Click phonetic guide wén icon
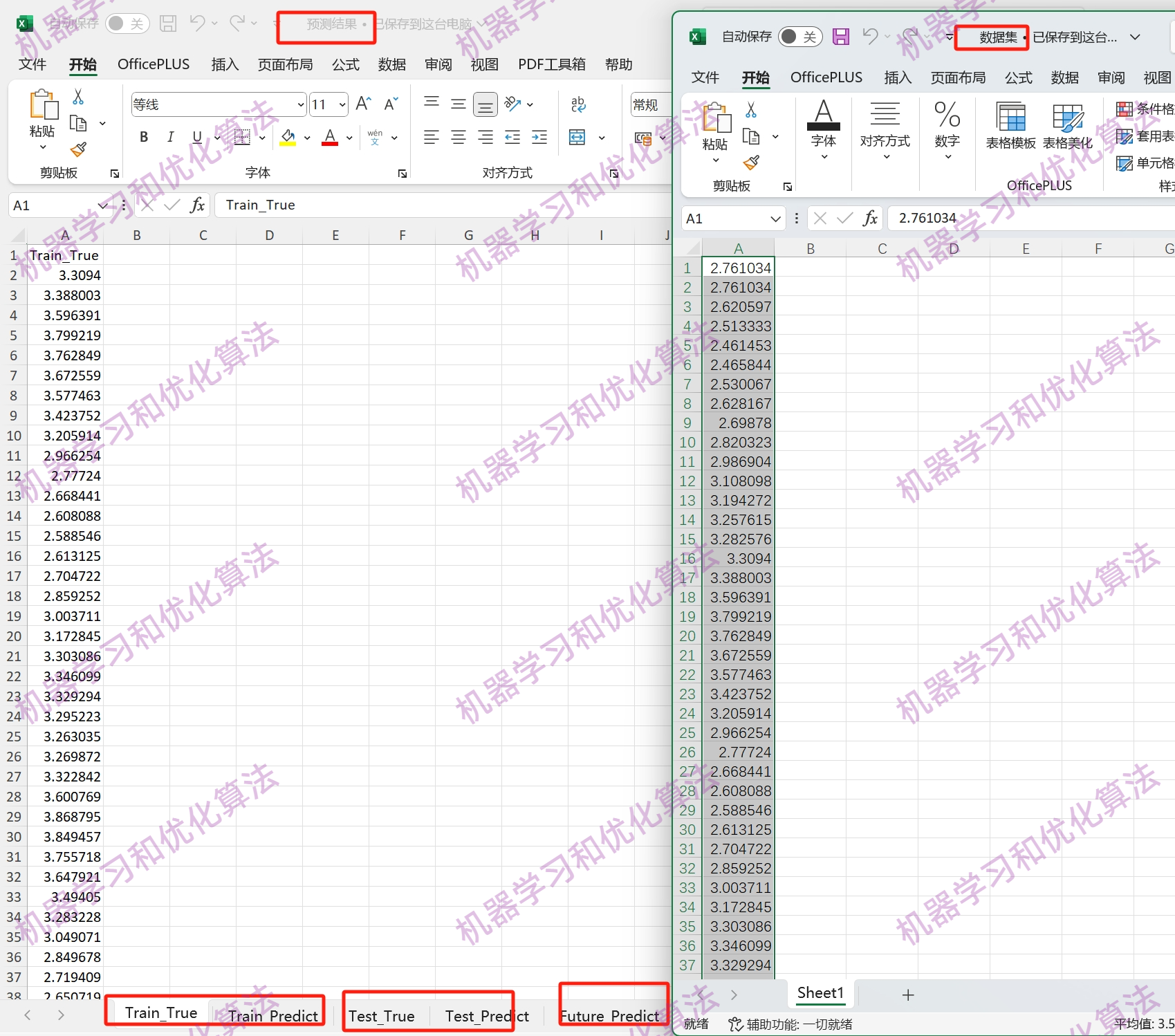The height and width of the screenshot is (1036, 1175). pyautogui.click(x=375, y=137)
